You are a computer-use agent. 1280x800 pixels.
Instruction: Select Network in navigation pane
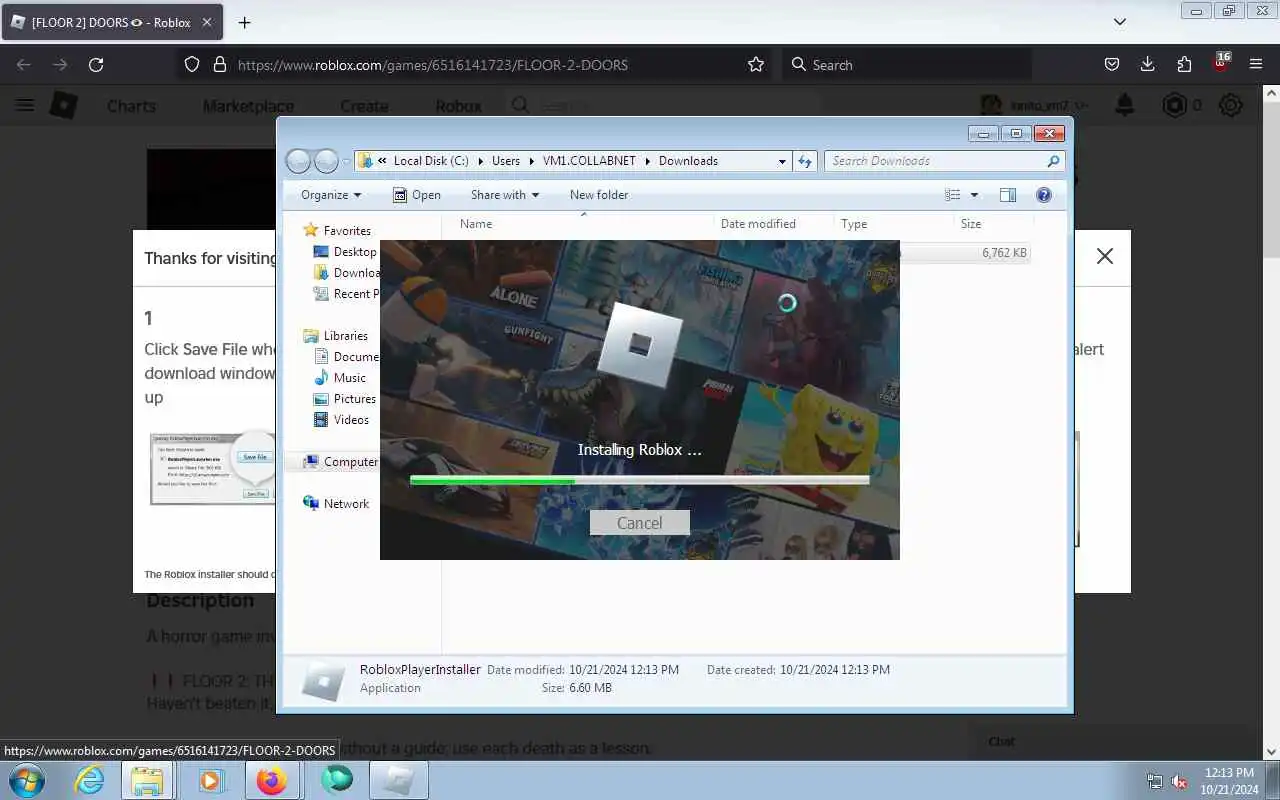(x=336, y=504)
